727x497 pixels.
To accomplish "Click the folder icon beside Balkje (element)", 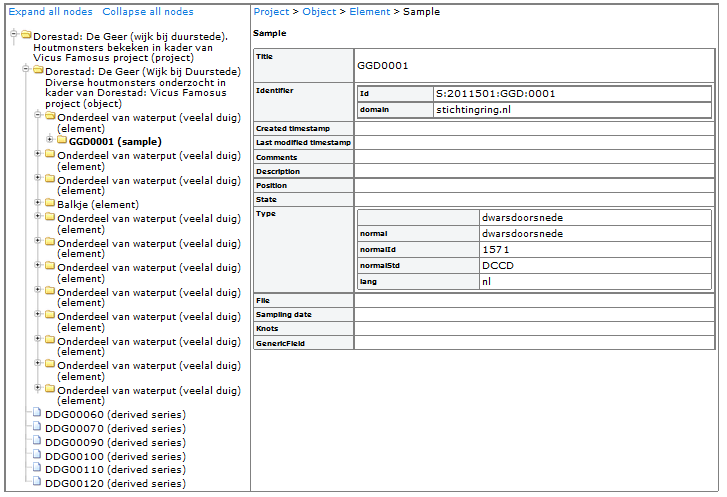I will [x=50, y=203].
